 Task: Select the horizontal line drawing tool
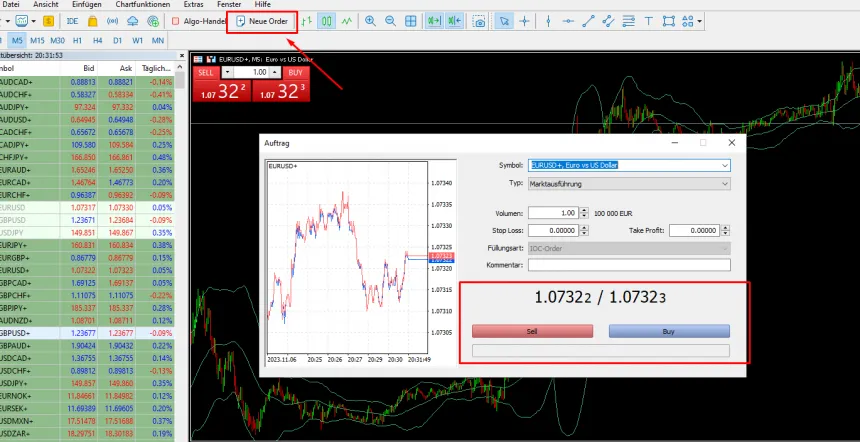569,21
